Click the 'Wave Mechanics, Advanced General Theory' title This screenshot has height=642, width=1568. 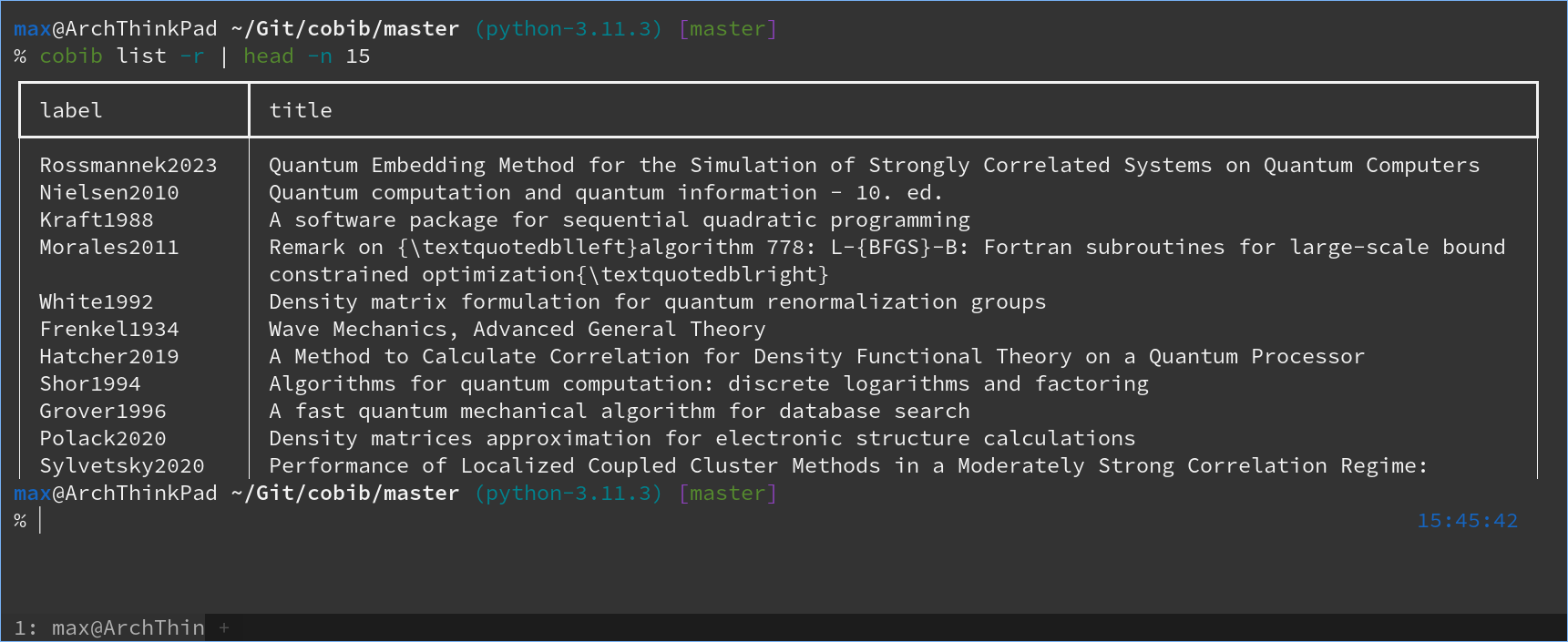[518, 329]
